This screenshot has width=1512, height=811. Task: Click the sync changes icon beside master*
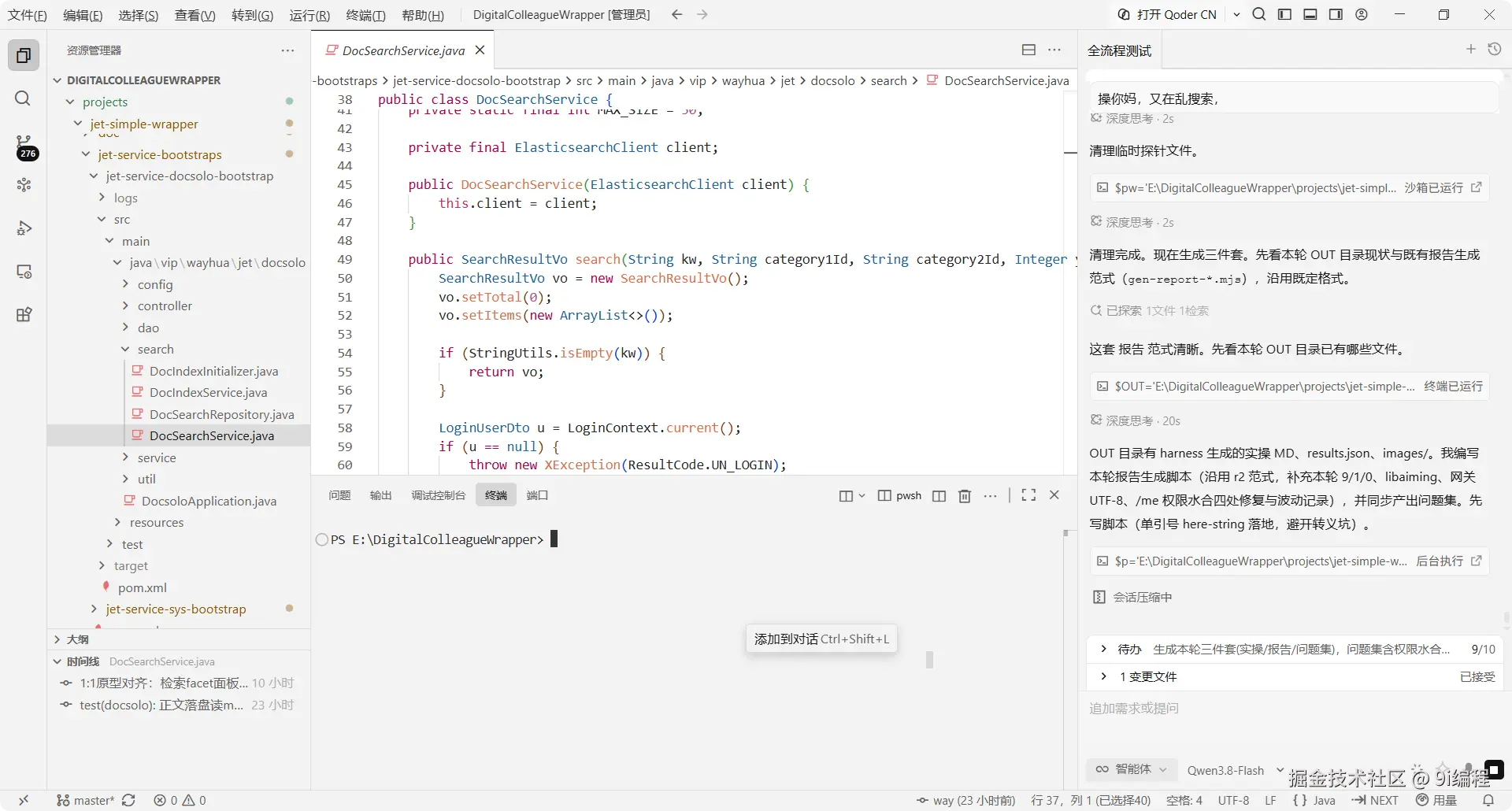click(x=128, y=800)
